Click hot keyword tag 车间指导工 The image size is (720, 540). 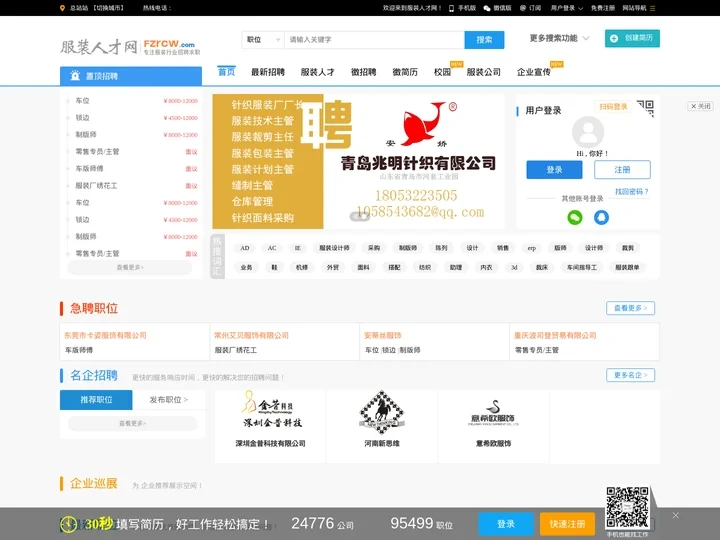[x=582, y=267]
